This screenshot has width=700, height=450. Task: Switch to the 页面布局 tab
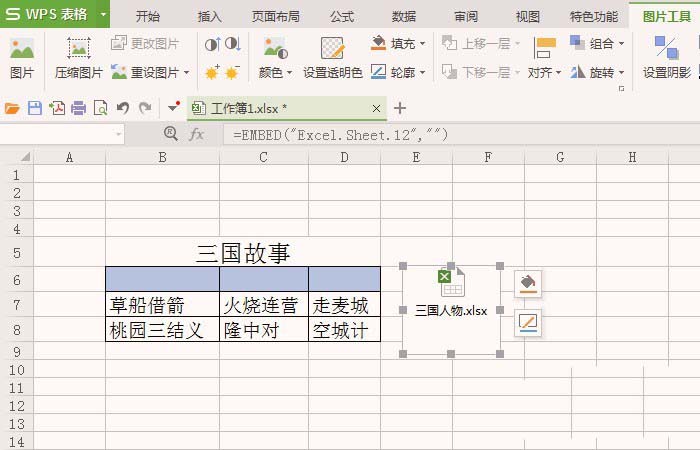coord(275,17)
